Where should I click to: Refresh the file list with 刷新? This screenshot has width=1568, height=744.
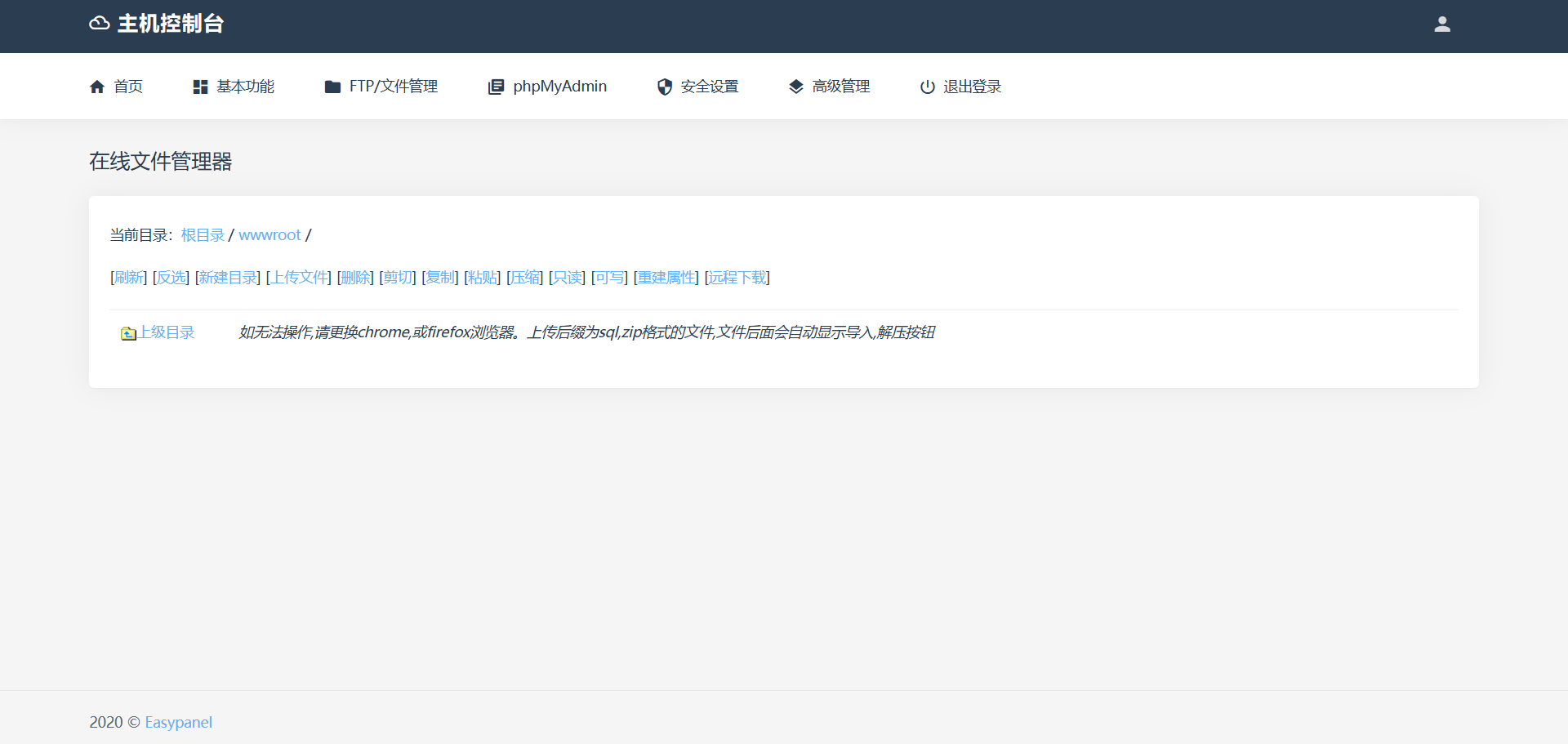coord(129,278)
